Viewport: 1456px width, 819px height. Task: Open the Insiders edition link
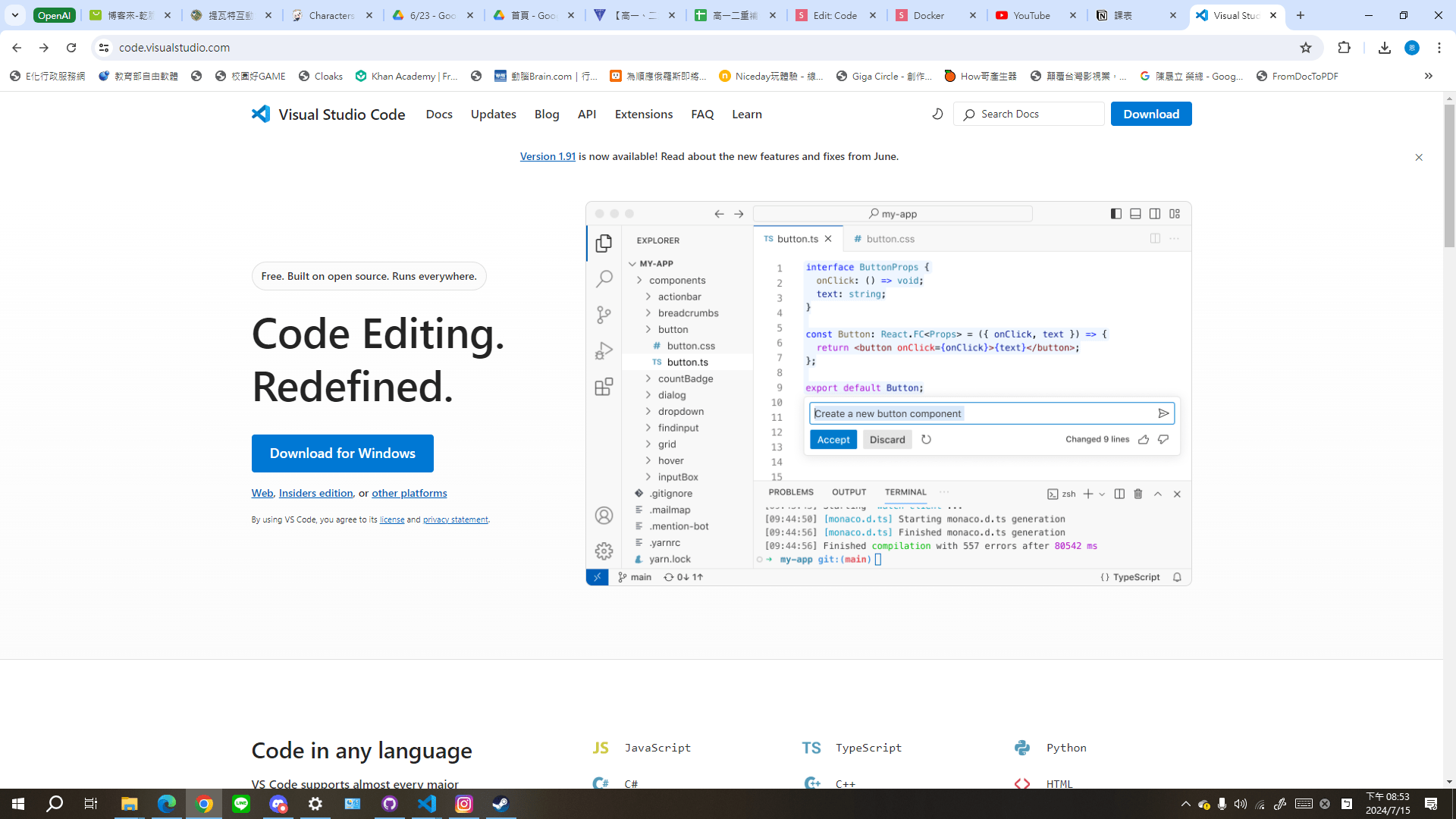click(316, 493)
